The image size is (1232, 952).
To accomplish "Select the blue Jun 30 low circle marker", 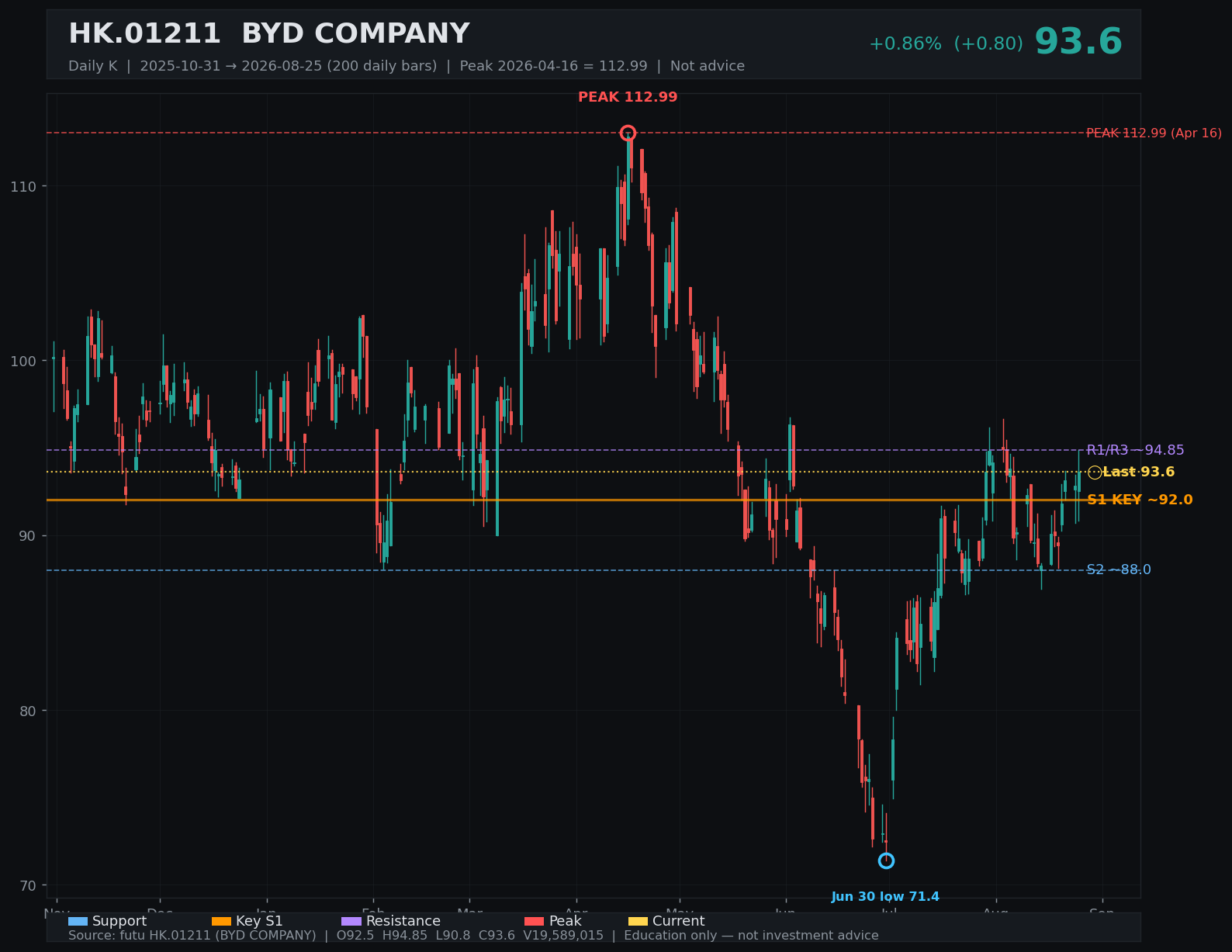I will pyautogui.click(x=886, y=860).
